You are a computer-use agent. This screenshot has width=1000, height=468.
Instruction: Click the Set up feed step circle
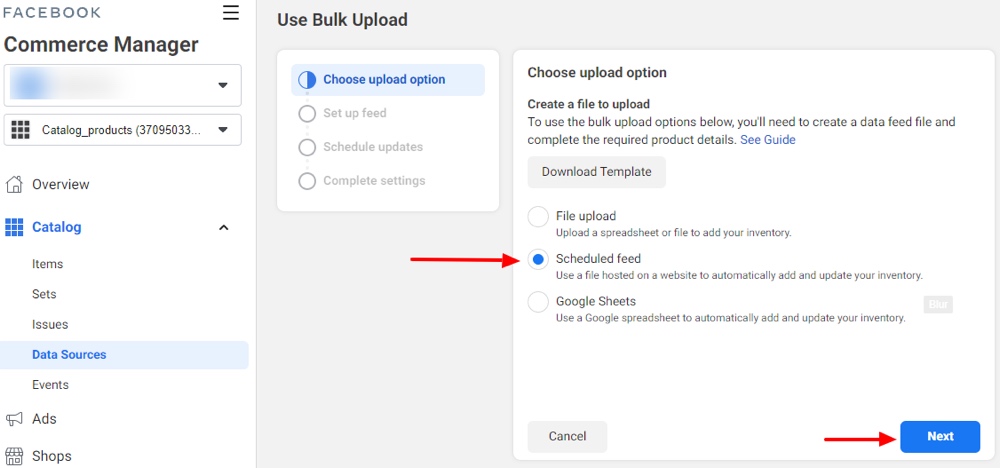(307, 113)
